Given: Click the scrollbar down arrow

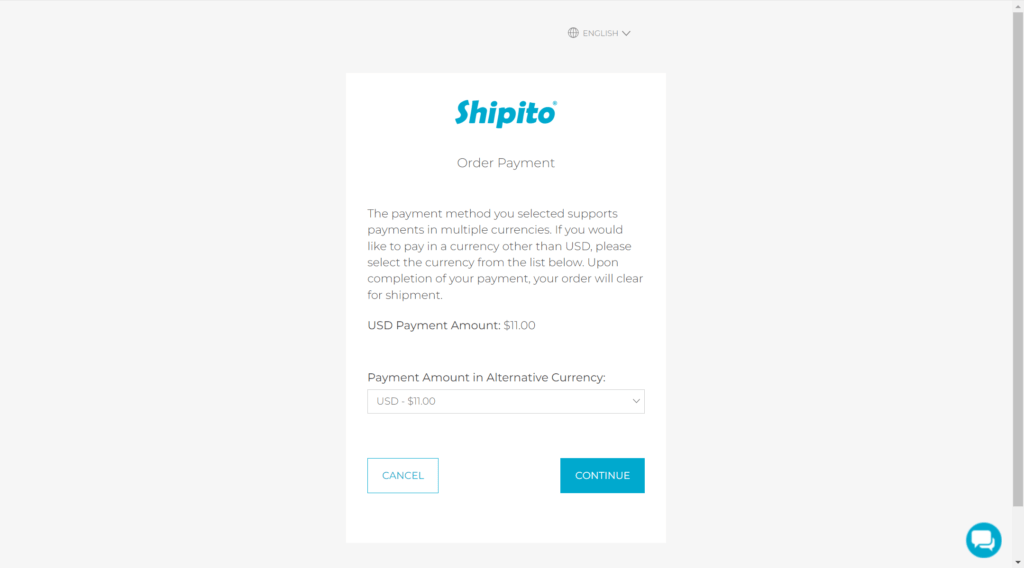Looking at the screenshot, I should 1018,562.
